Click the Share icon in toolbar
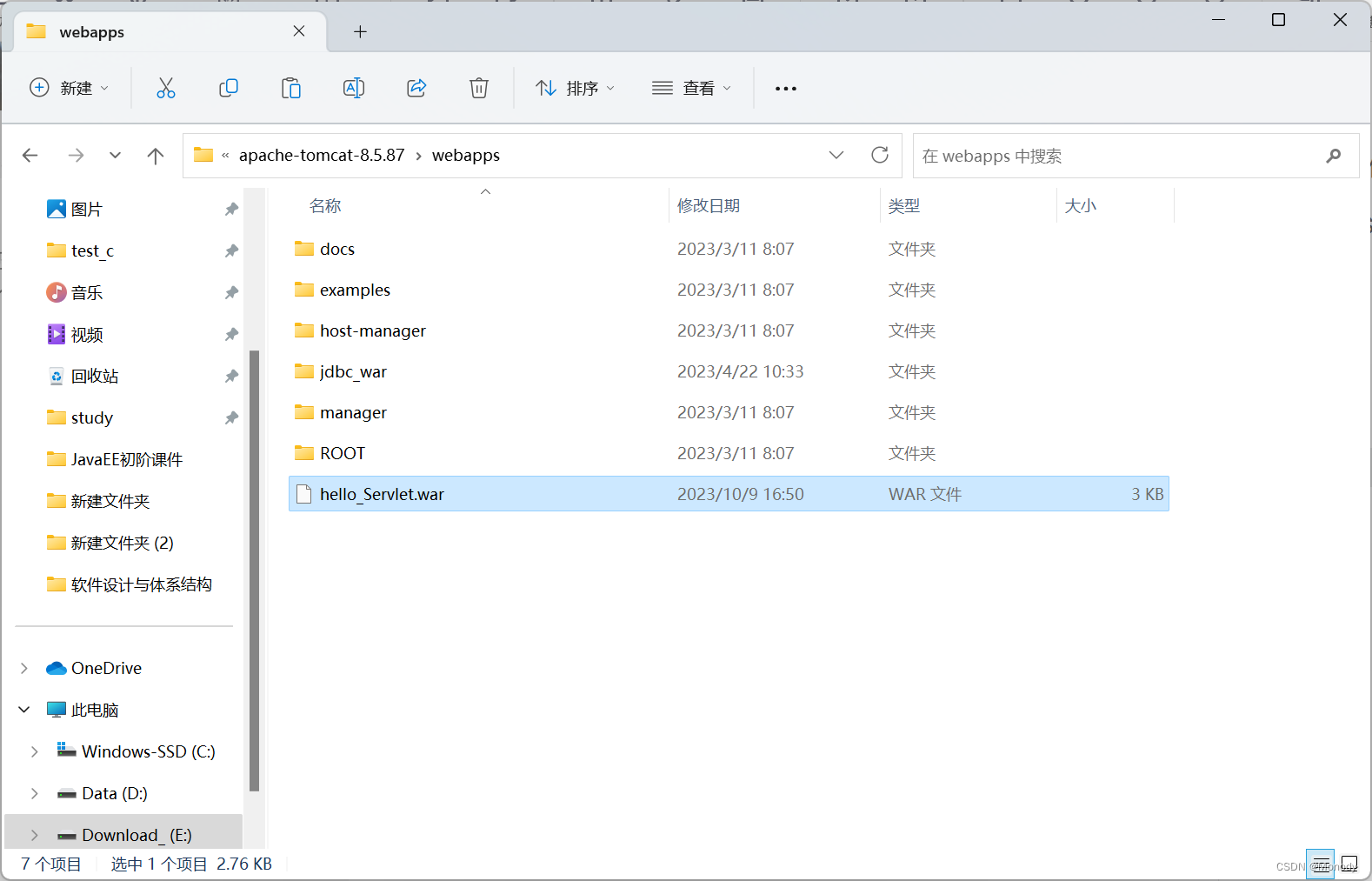Screen dimensions: 1372x881 tap(416, 88)
